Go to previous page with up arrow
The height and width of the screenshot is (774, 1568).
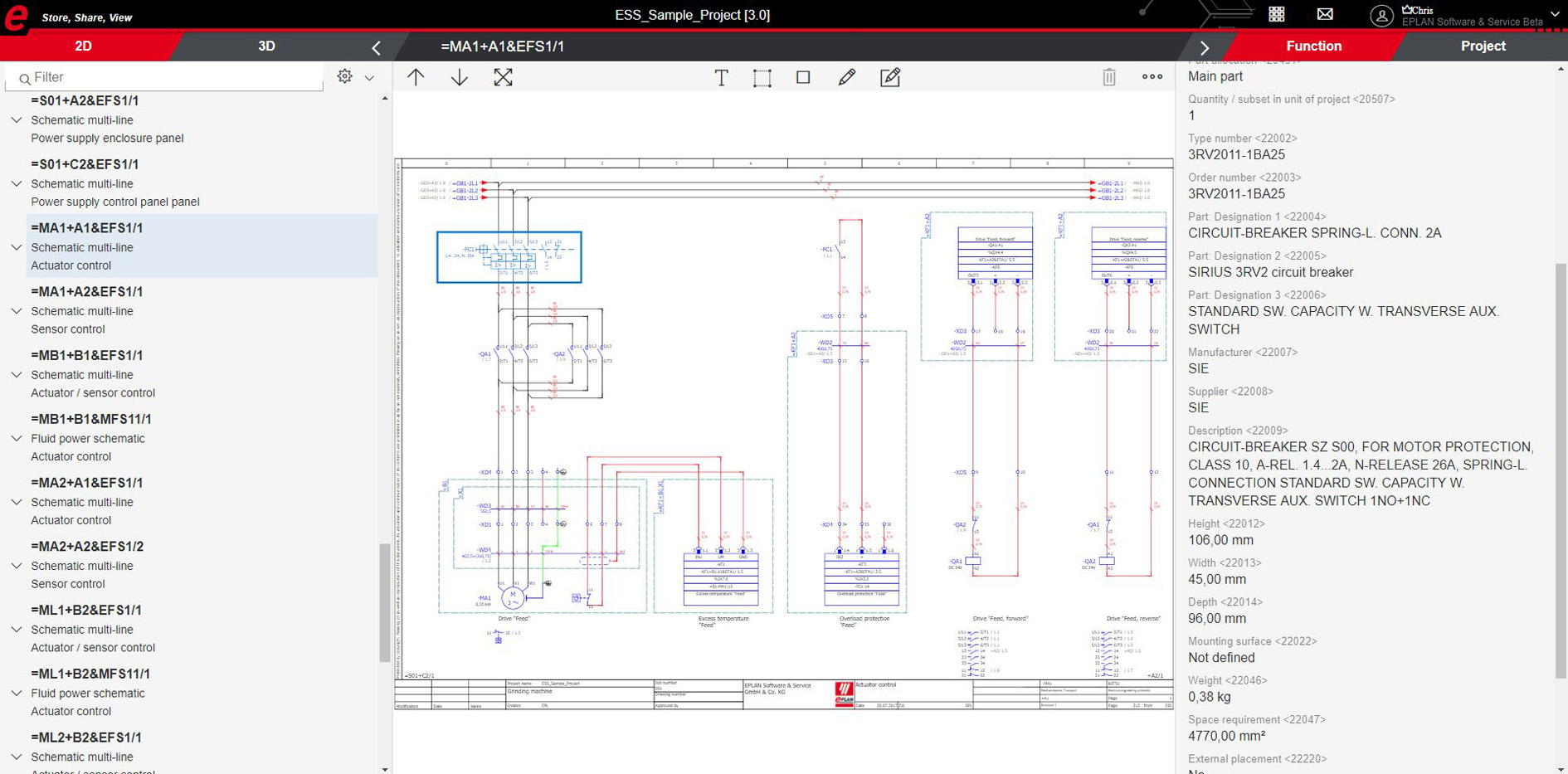(416, 77)
